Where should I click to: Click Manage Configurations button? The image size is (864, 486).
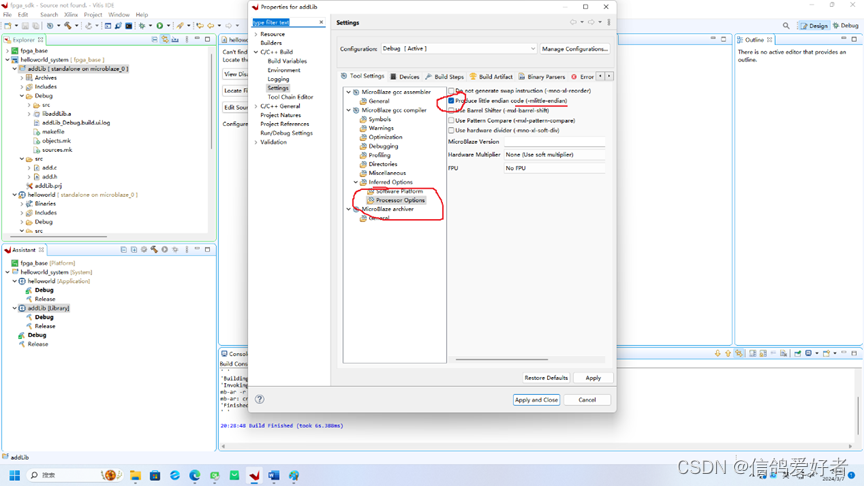coord(575,48)
